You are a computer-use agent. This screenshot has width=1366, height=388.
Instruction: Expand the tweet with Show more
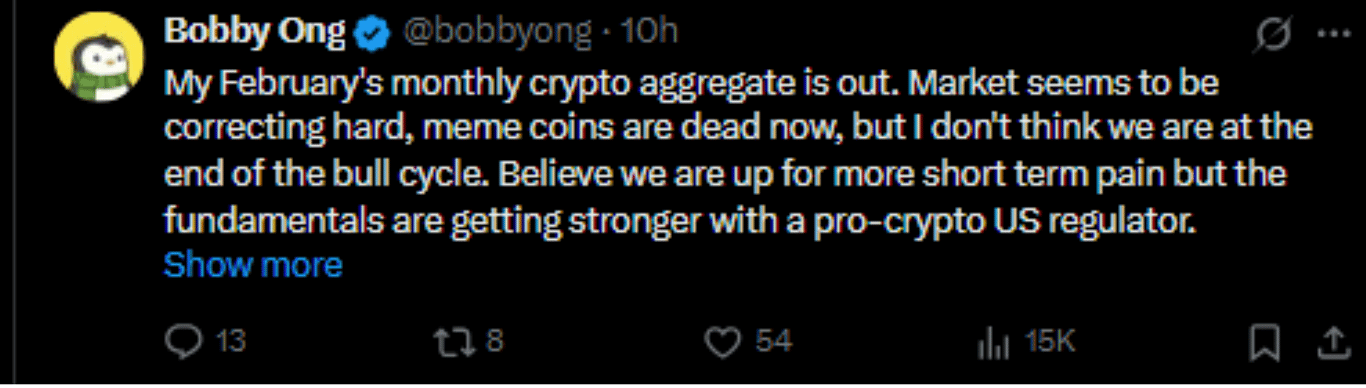[253, 265]
